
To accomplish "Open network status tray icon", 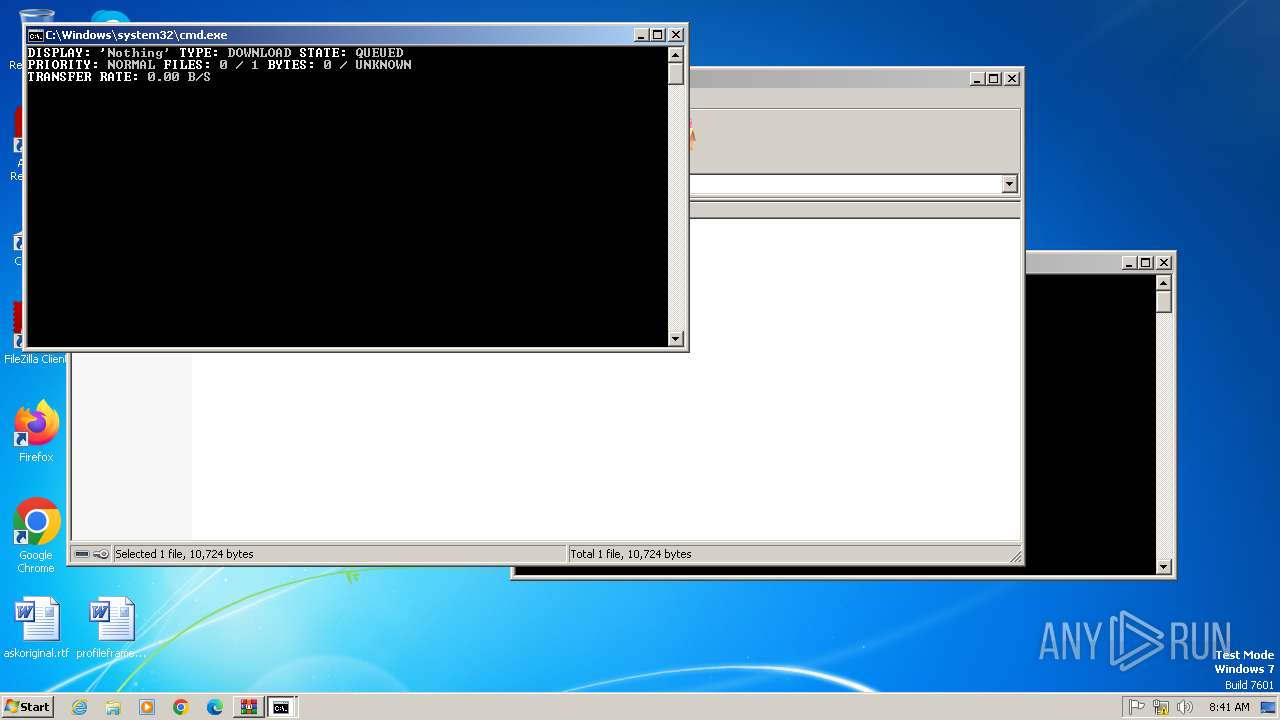I will click(x=1161, y=707).
